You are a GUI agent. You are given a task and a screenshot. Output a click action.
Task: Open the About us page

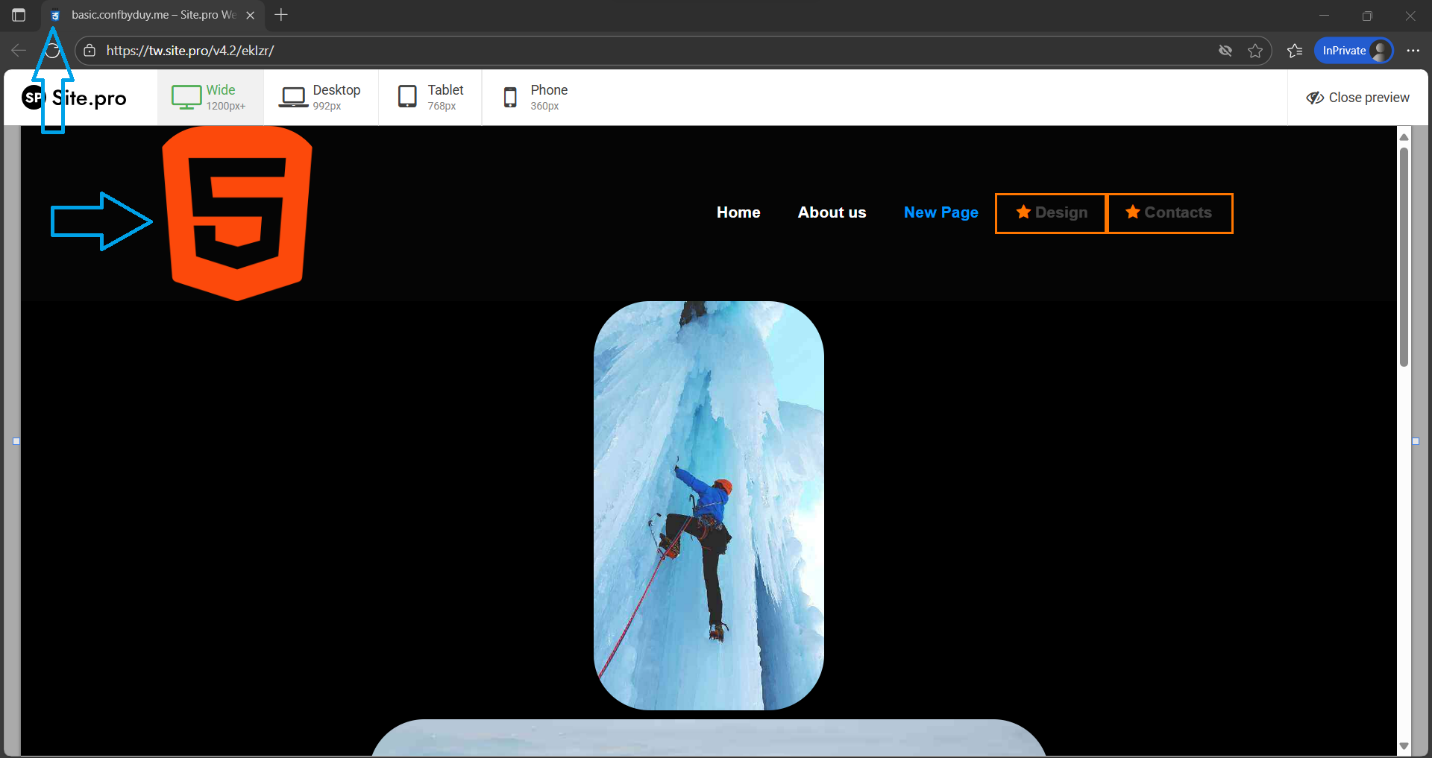832,213
